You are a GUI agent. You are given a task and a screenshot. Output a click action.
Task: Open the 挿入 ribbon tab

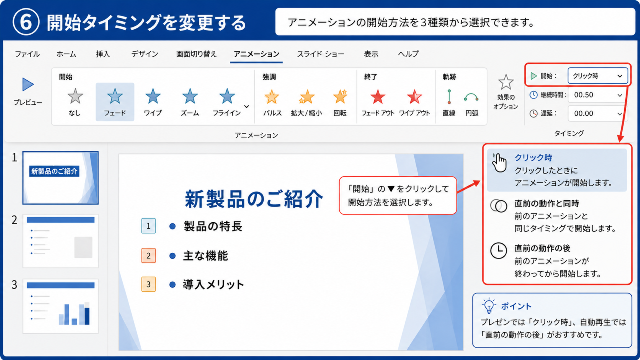(x=103, y=54)
